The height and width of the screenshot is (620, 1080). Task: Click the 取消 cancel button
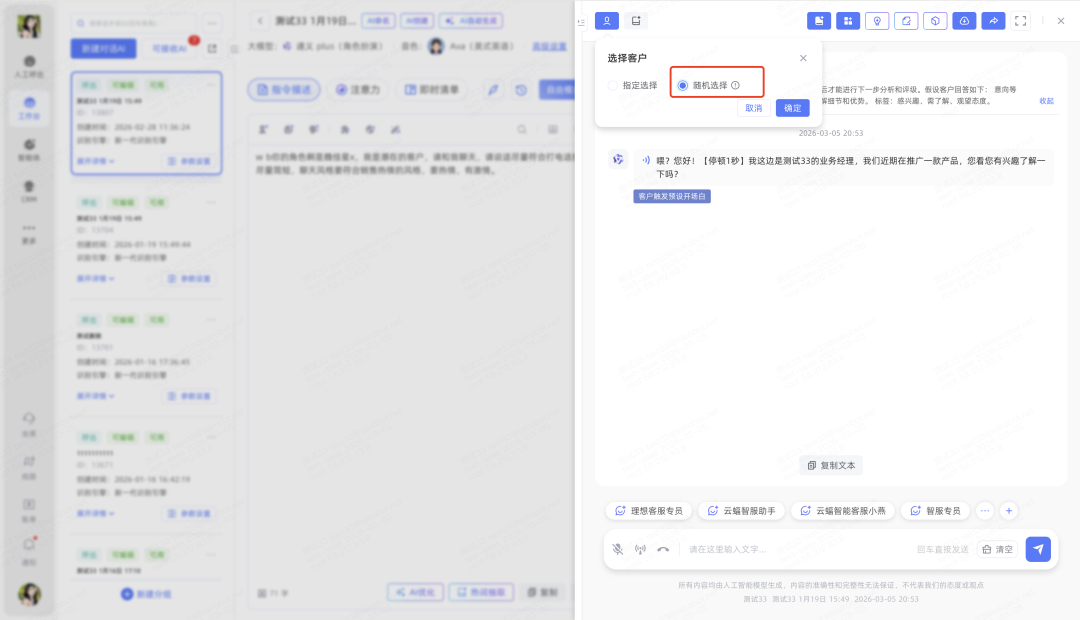tap(753, 108)
